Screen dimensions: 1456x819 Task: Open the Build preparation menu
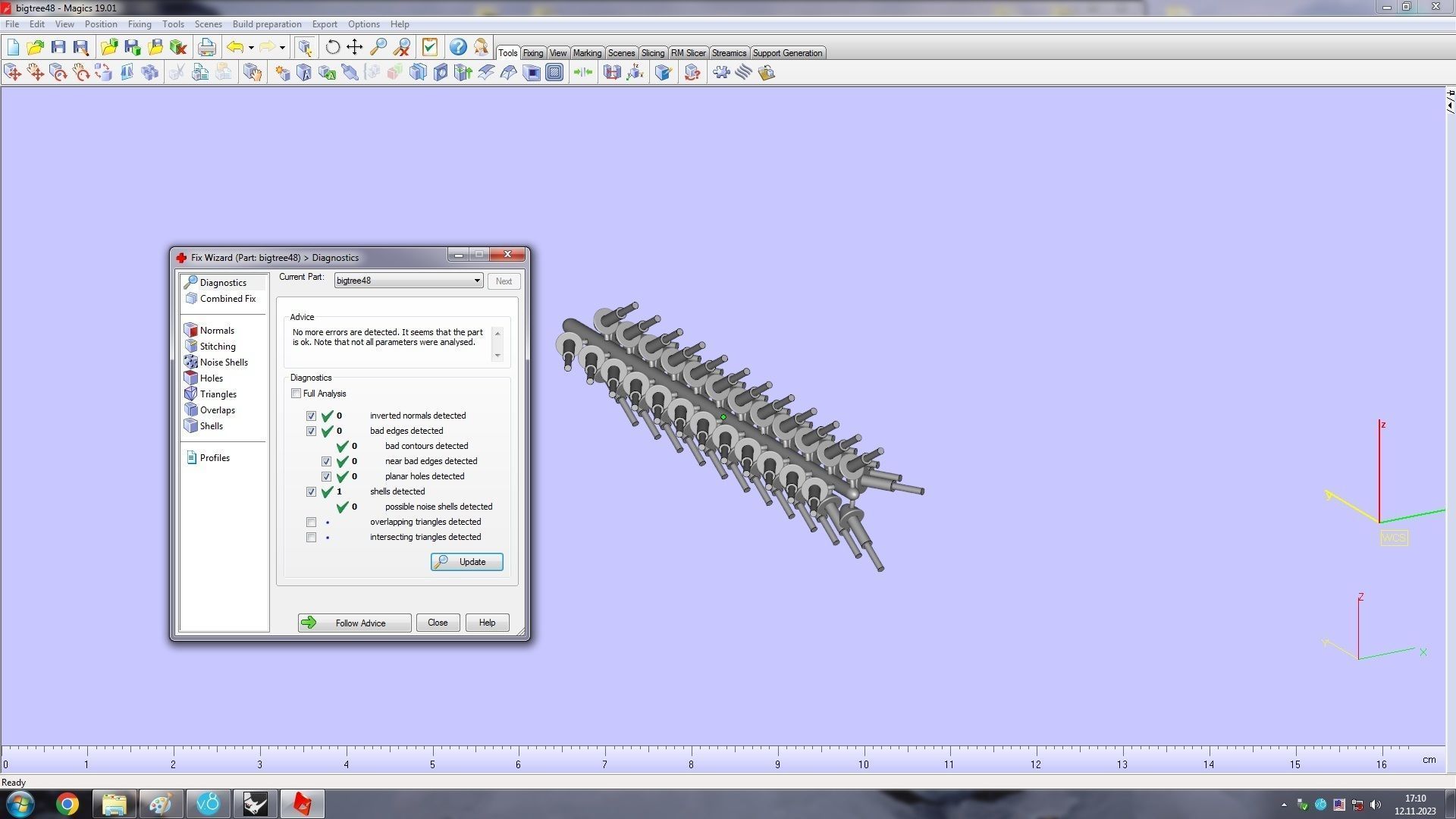(266, 24)
